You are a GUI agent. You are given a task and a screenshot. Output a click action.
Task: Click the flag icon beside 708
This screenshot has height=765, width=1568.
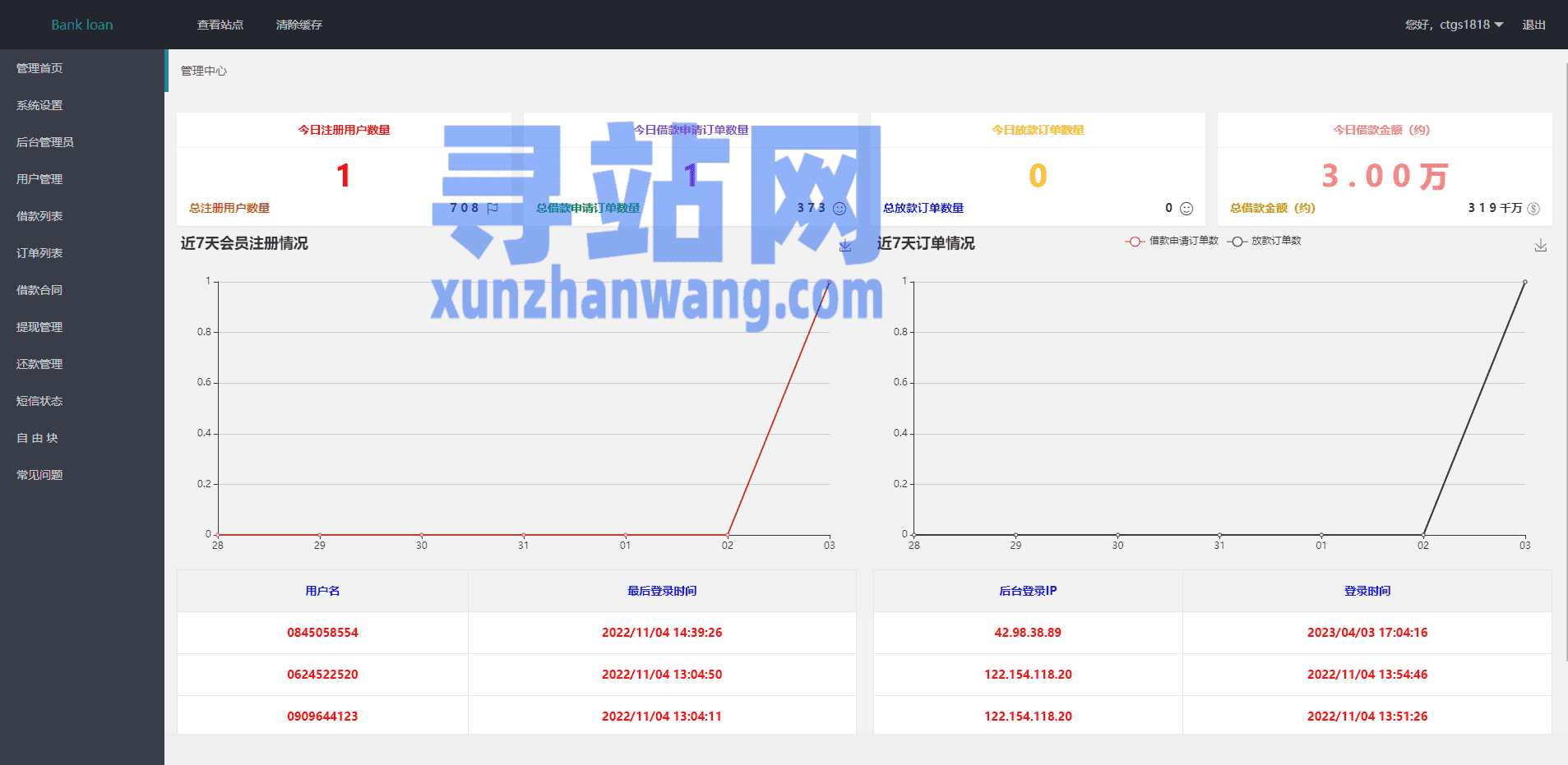(x=493, y=209)
